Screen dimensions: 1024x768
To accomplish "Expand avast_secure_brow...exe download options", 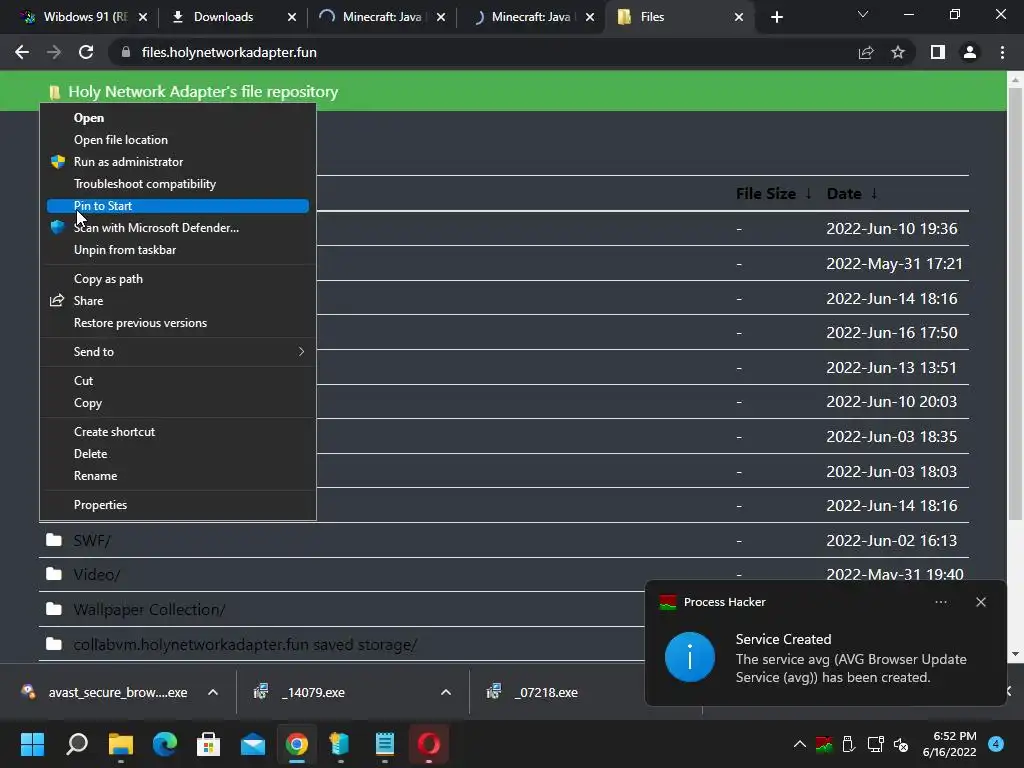I will pyautogui.click(x=213, y=692).
